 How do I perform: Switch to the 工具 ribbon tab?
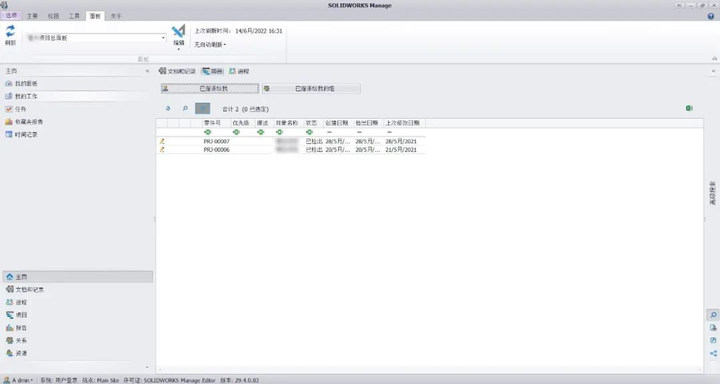[74, 16]
